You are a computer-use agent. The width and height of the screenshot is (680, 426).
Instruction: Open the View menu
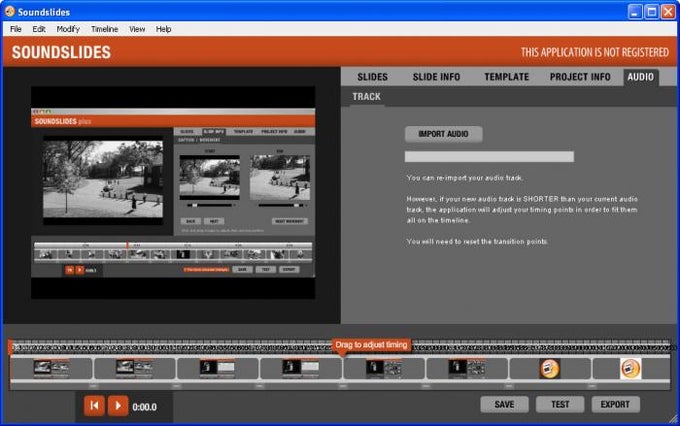[x=137, y=29]
